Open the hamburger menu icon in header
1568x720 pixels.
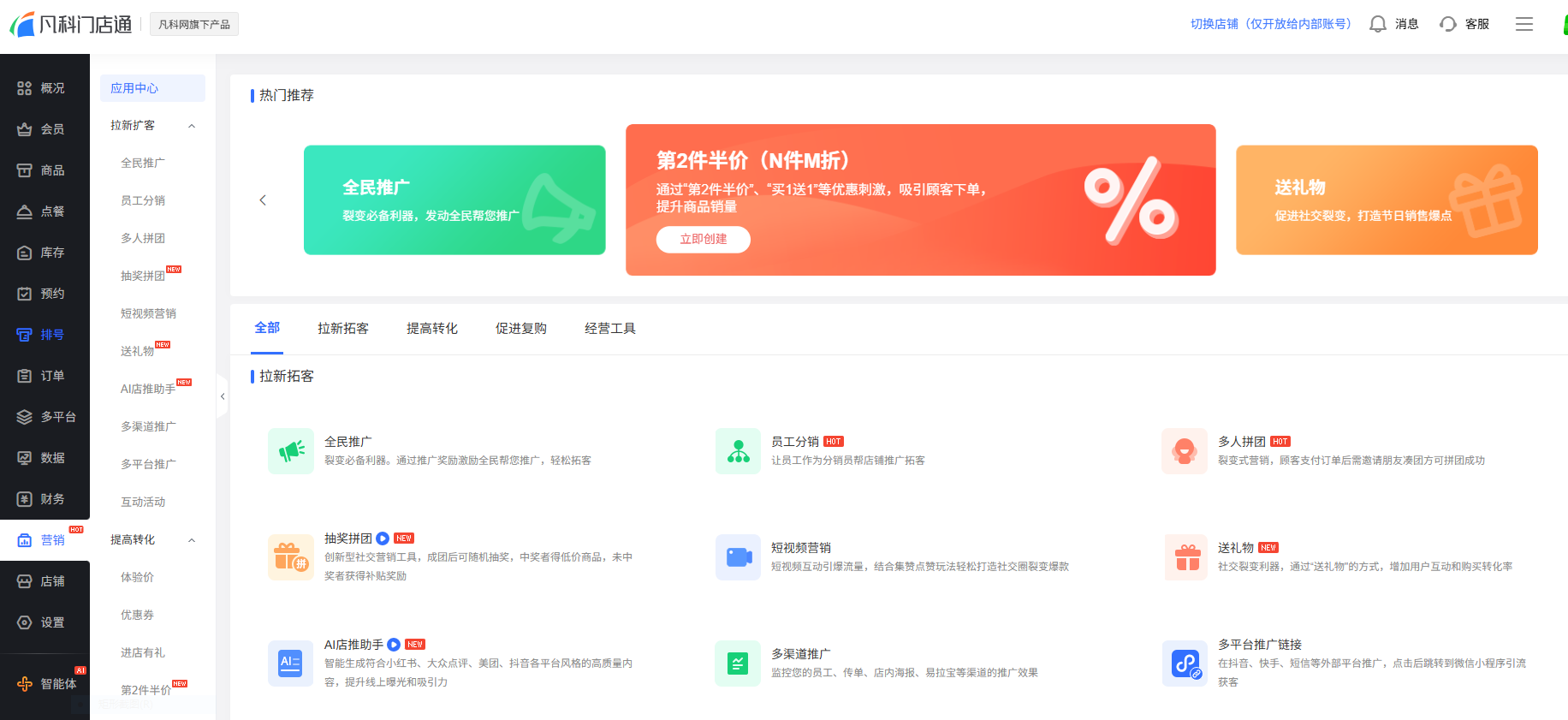[1524, 24]
